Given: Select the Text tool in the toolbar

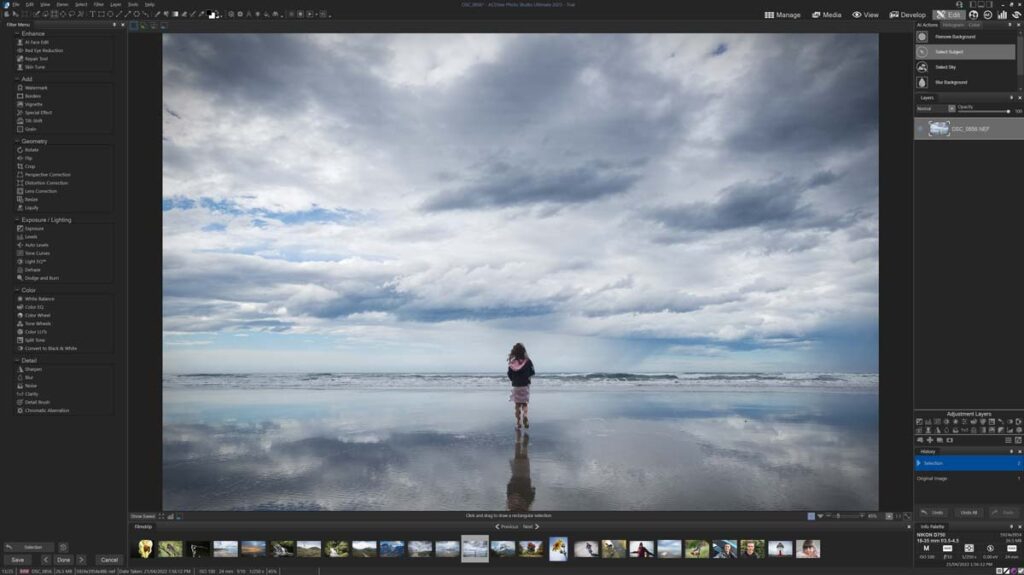Looking at the screenshot, I should pos(92,14).
